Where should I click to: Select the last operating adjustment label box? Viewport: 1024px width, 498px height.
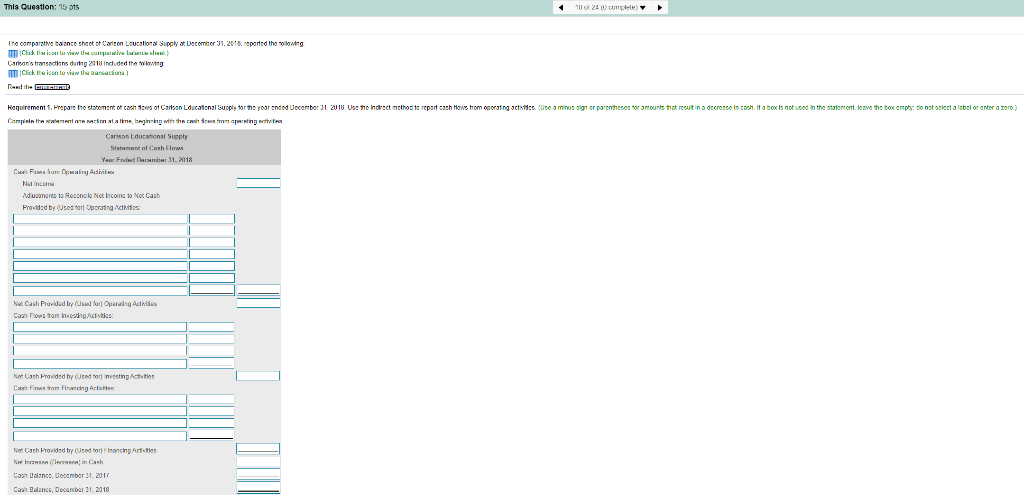coord(101,290)
